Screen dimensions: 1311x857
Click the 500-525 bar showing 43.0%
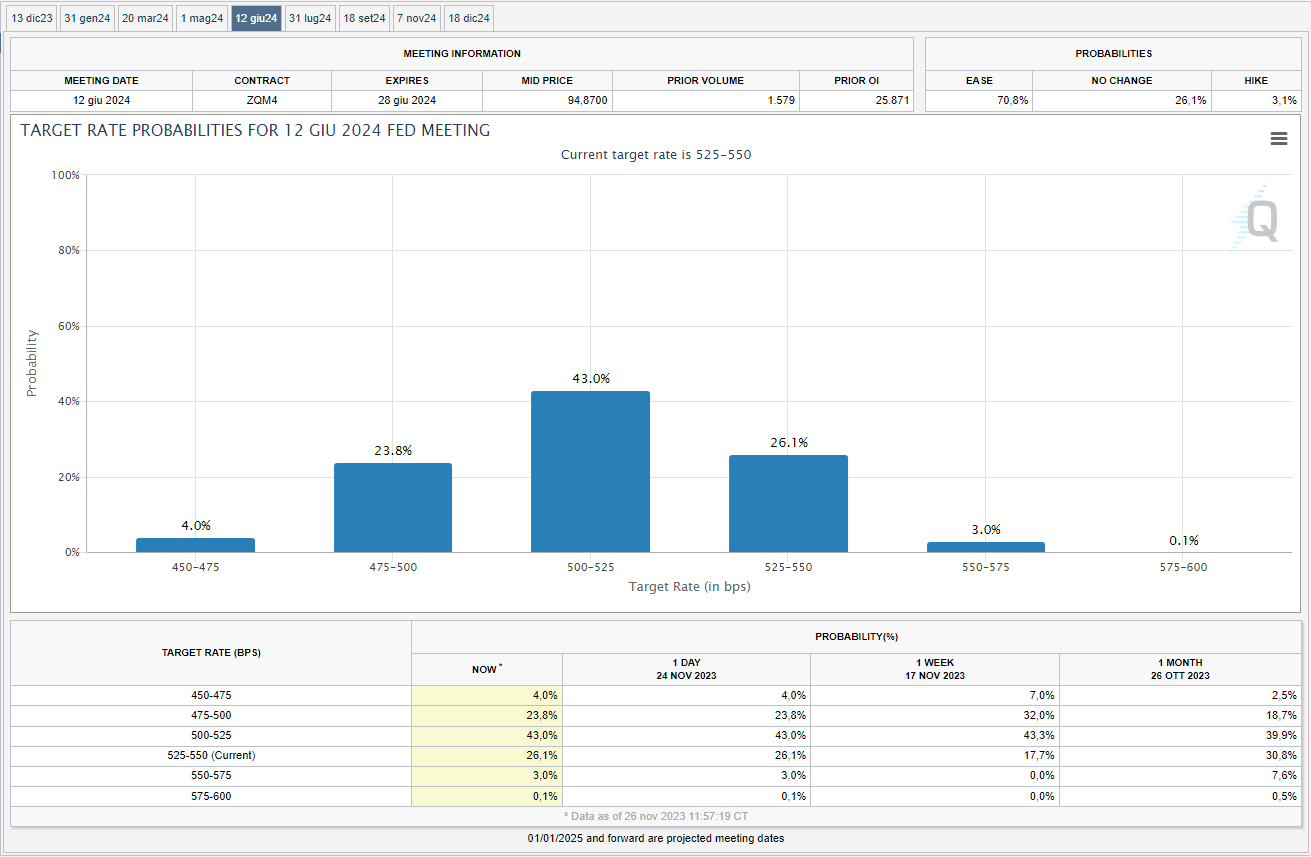[590, 471]
